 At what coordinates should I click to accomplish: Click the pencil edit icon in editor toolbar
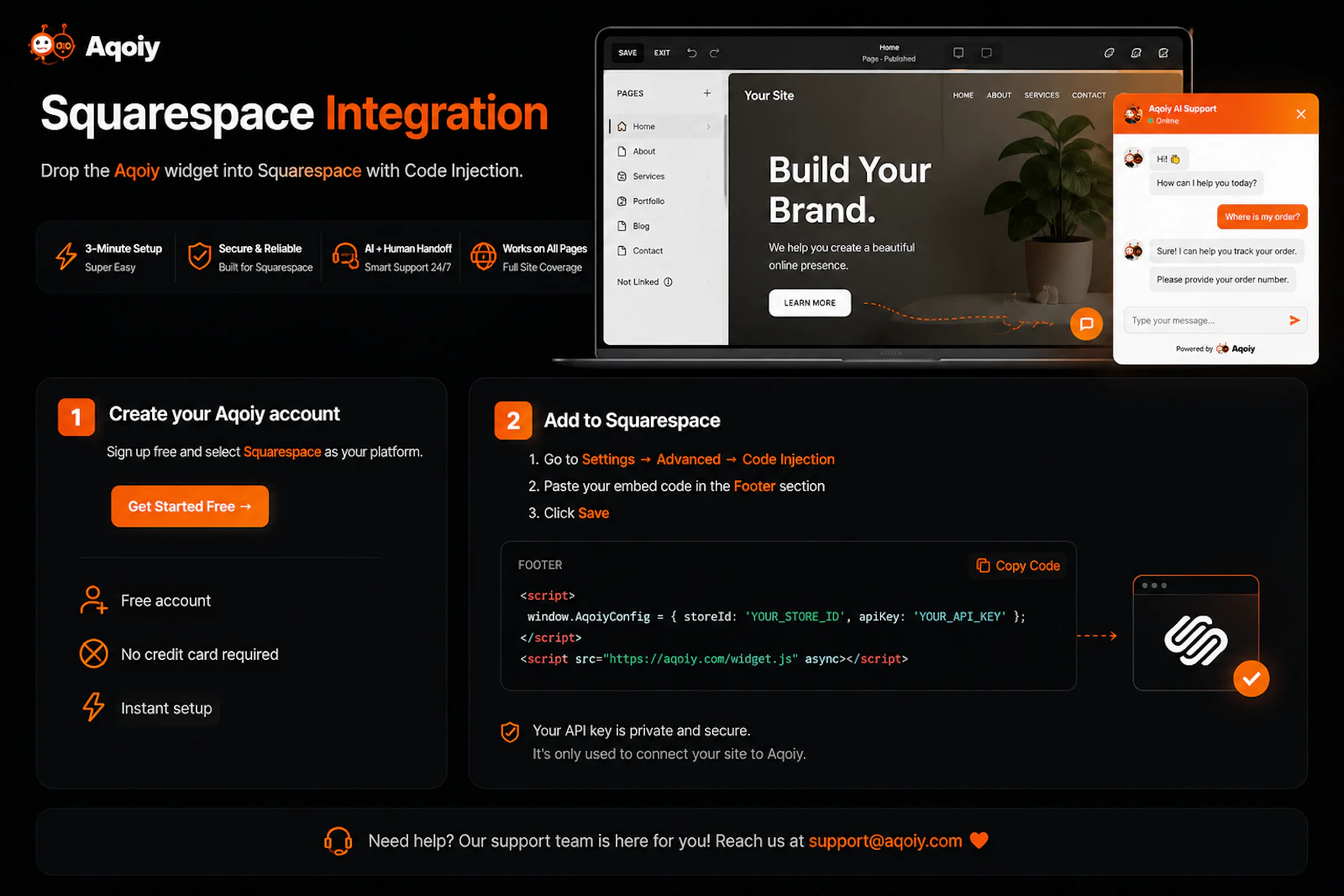pos(1163,53)
